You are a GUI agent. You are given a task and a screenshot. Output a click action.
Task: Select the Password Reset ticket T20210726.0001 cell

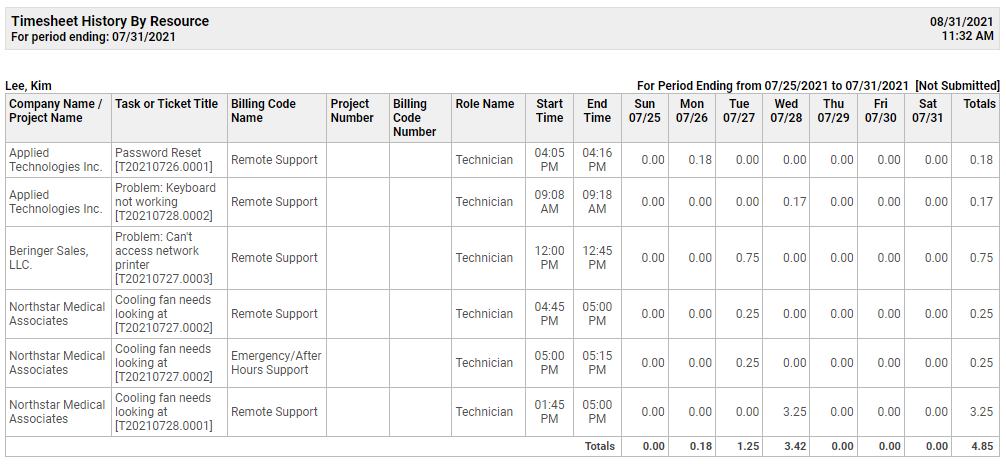click(169, 160)
